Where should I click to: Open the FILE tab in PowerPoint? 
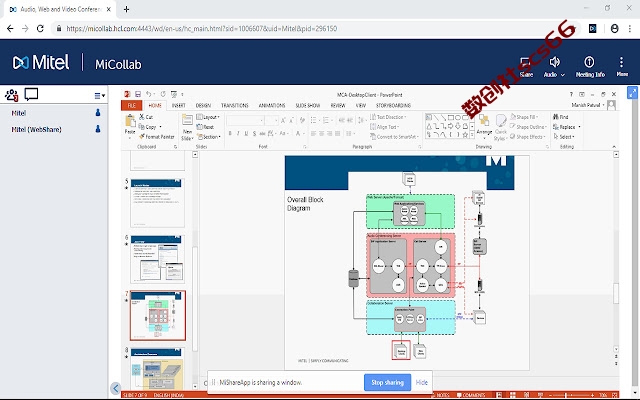(x=131, y=105)
